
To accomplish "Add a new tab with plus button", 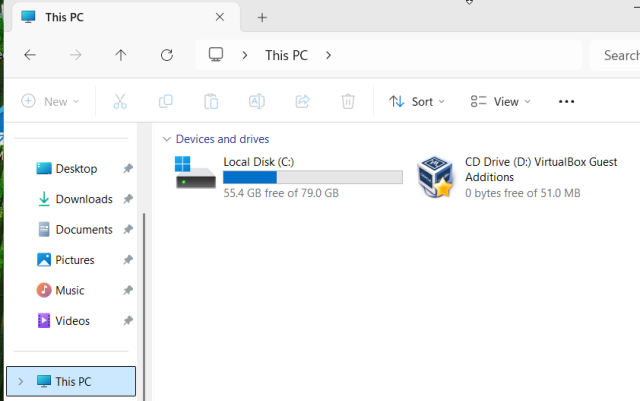I will [x=262, y=17].
